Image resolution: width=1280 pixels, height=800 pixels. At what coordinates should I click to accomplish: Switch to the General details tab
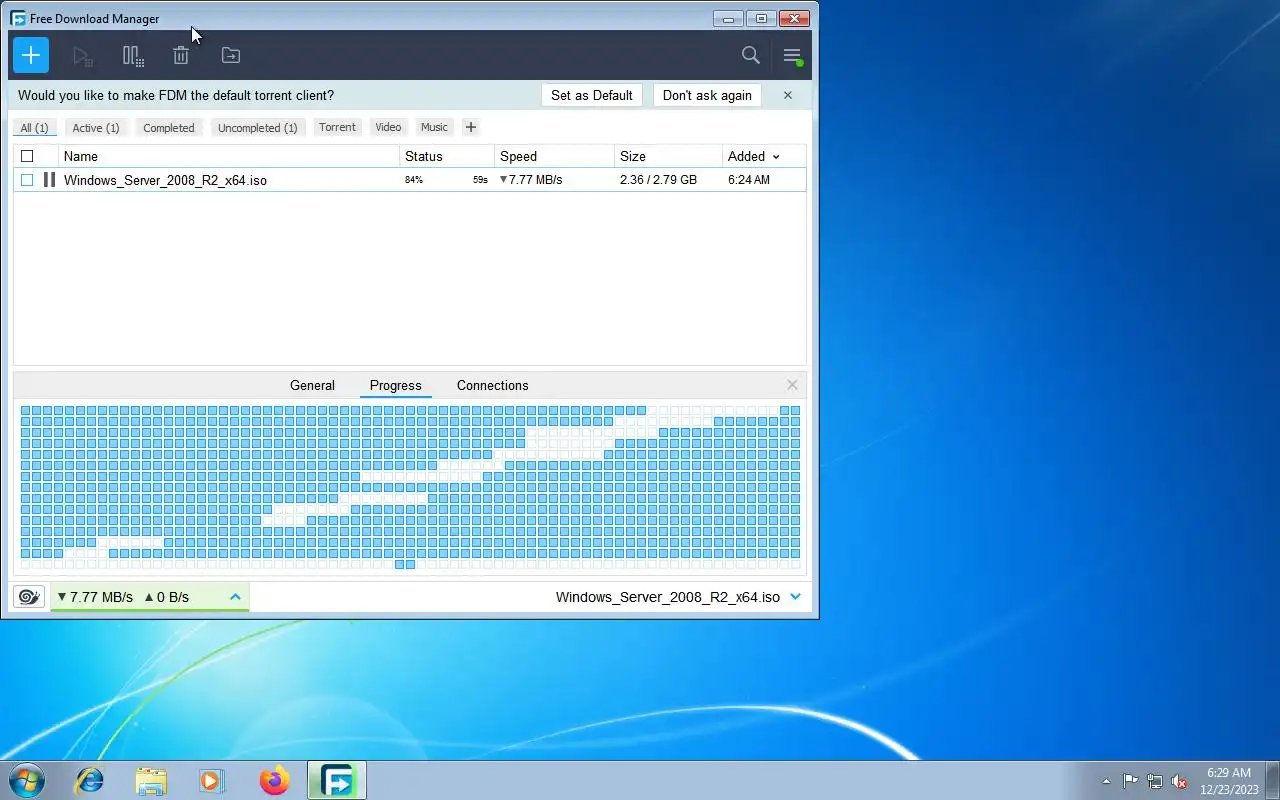(x=312, y=385)
